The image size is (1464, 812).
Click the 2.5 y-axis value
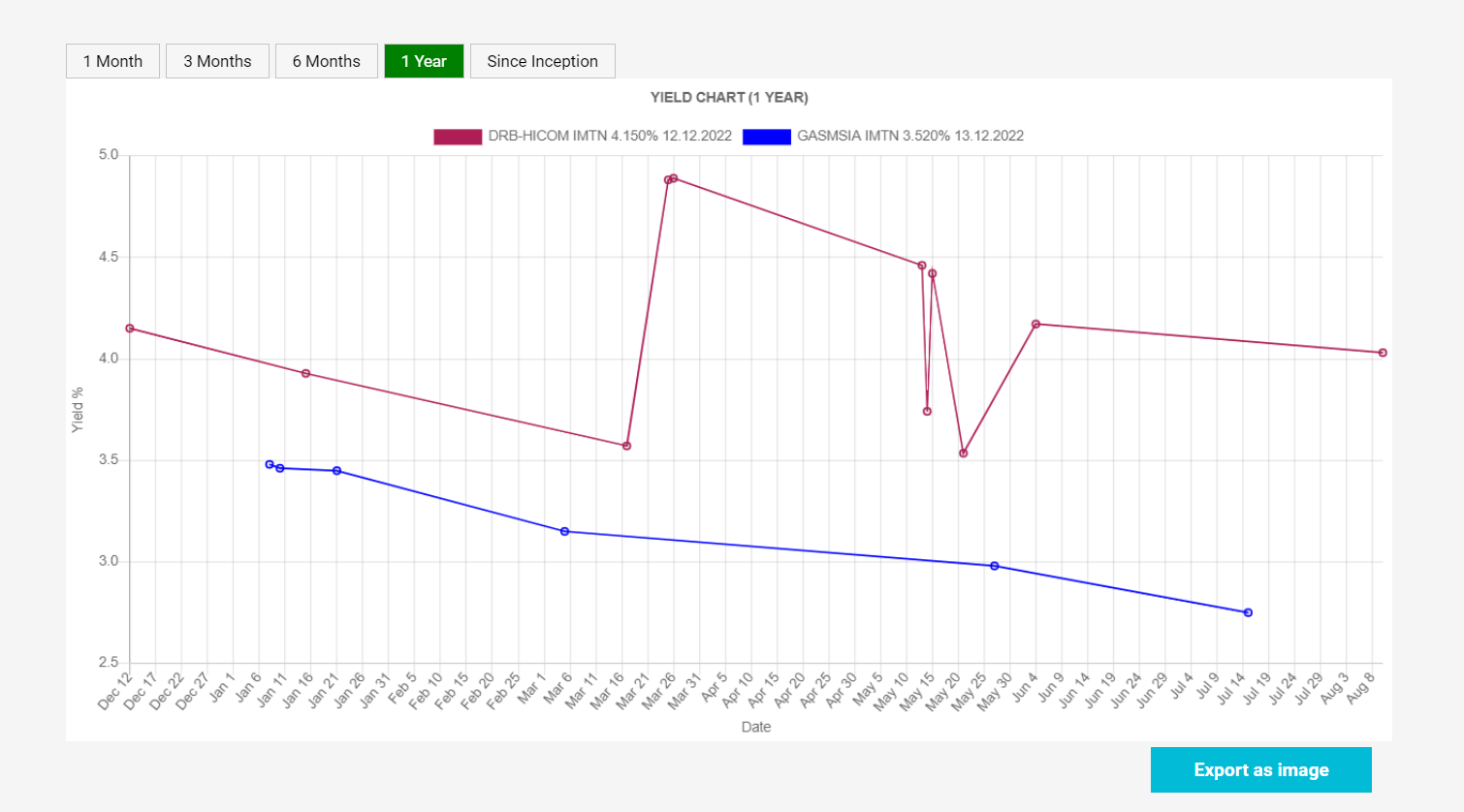pyautogui.click(x=109, y=663)
